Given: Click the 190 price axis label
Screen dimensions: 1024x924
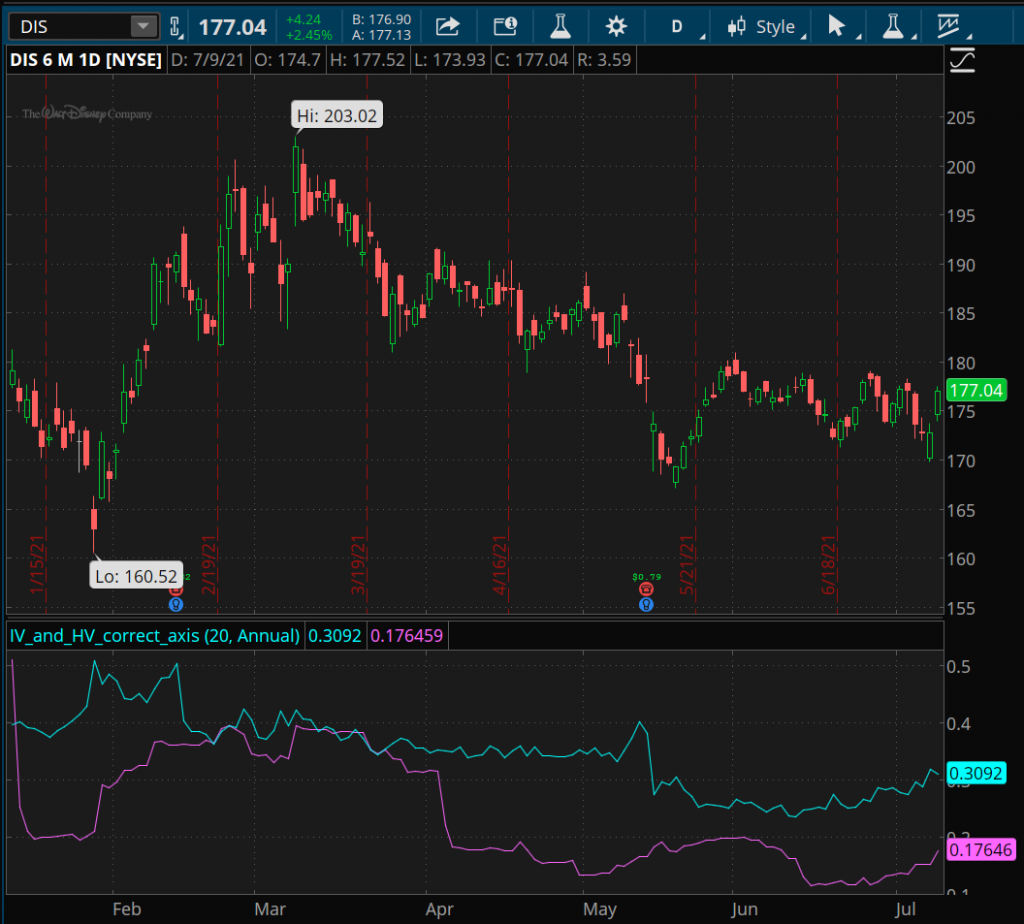Looking at the screenshot, I should tap(961, 265).
